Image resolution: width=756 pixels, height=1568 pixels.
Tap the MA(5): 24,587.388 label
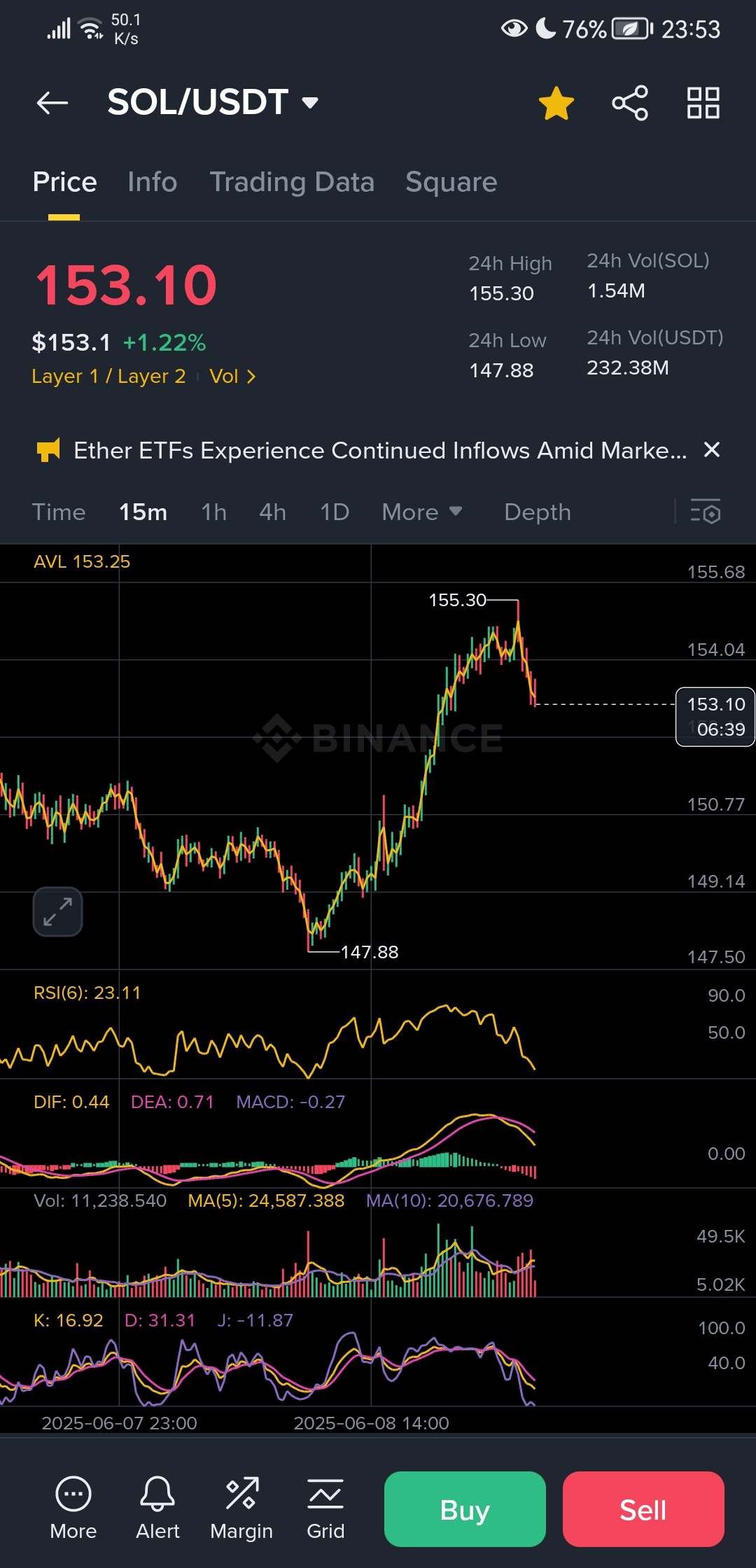(266, 1200)
